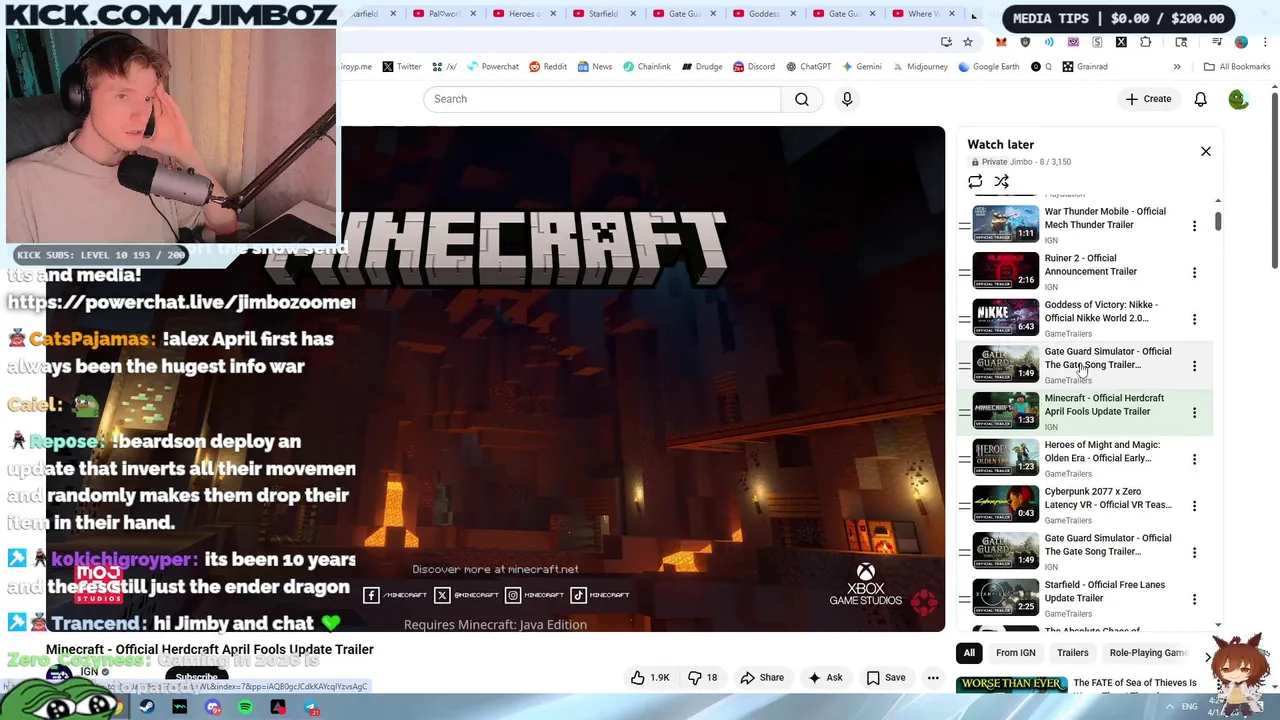Toggle shuffle in Watch later playlist

(1001, 181)
